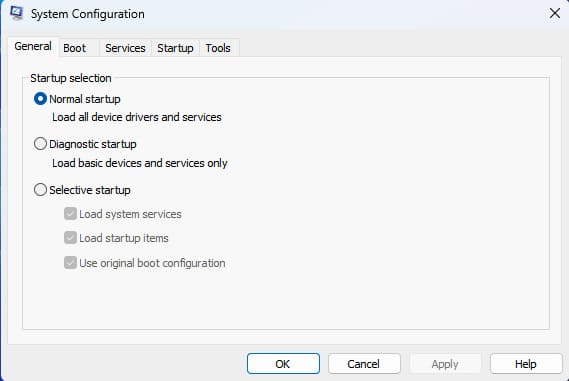Image resolution: width=569 pixels, height=381 pixels.
Task: Select the General tab
Action: click(x=33, y=46)
